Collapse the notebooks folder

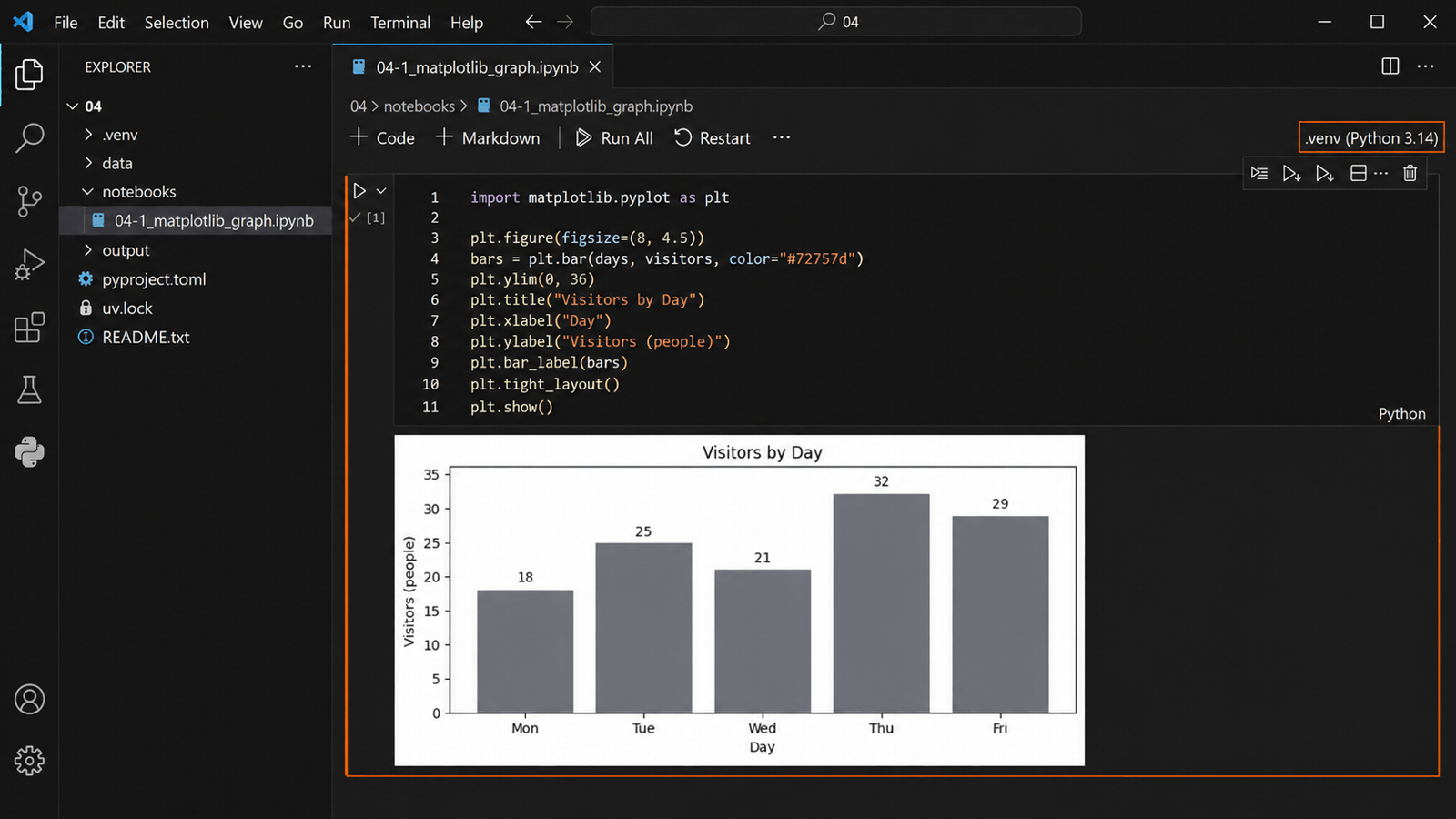pyautogui.click(x=88, y=192)
